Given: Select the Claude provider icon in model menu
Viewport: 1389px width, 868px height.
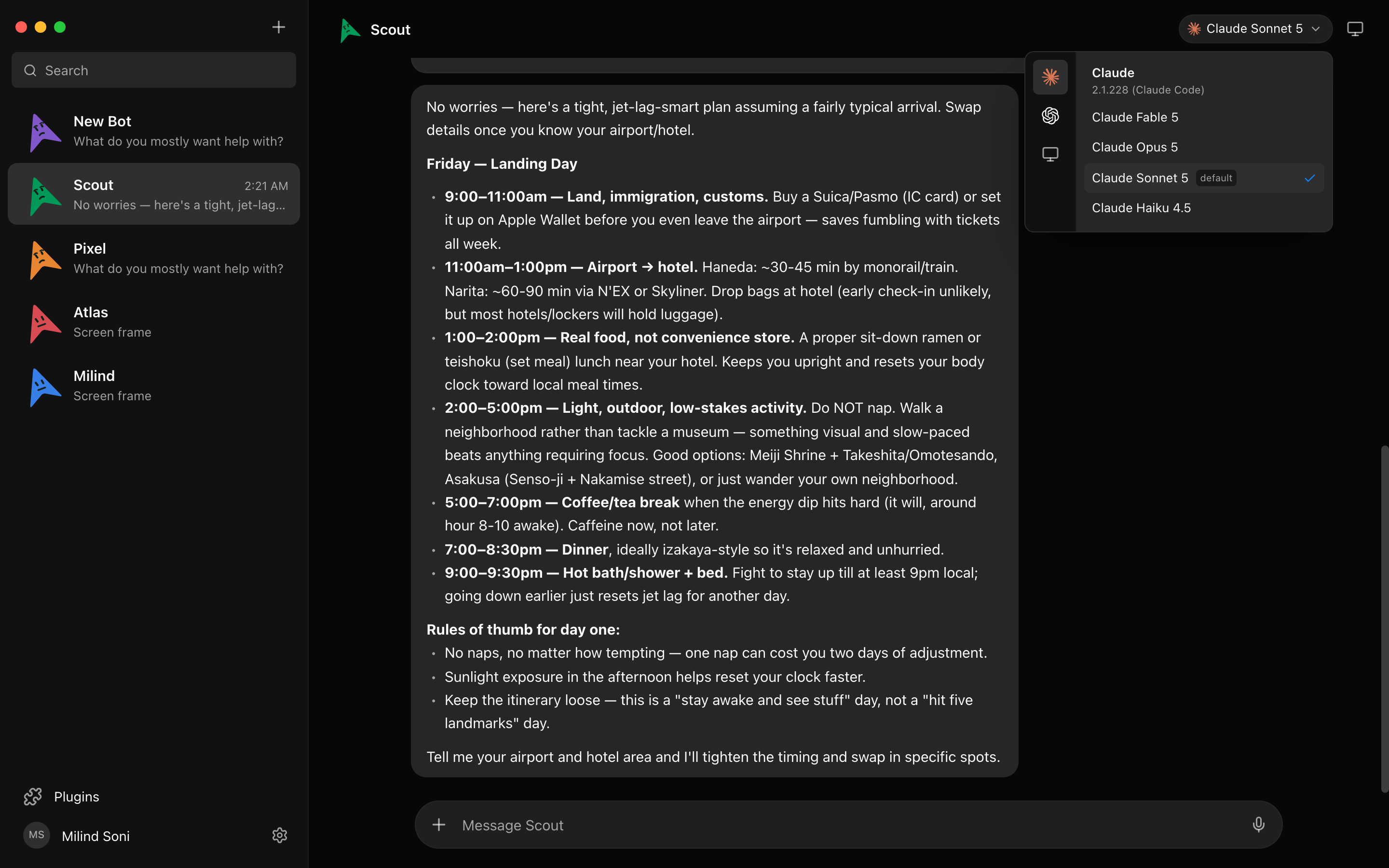Looking at the screenshot, I should point(1050,77).
